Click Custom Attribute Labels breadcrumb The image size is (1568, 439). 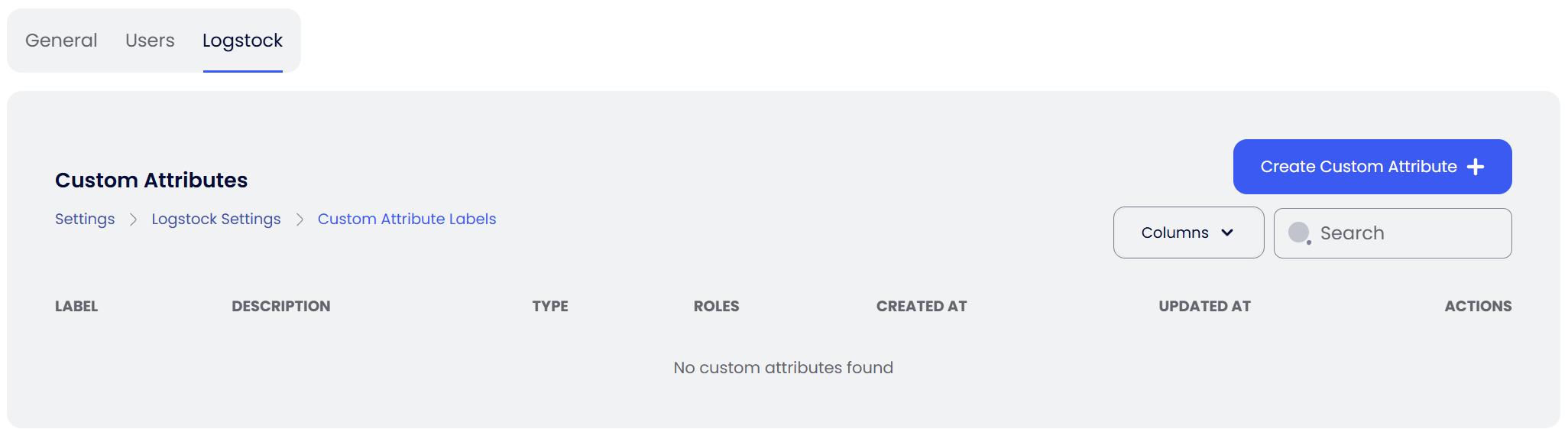pyautogui.click(x=407, y=219)
